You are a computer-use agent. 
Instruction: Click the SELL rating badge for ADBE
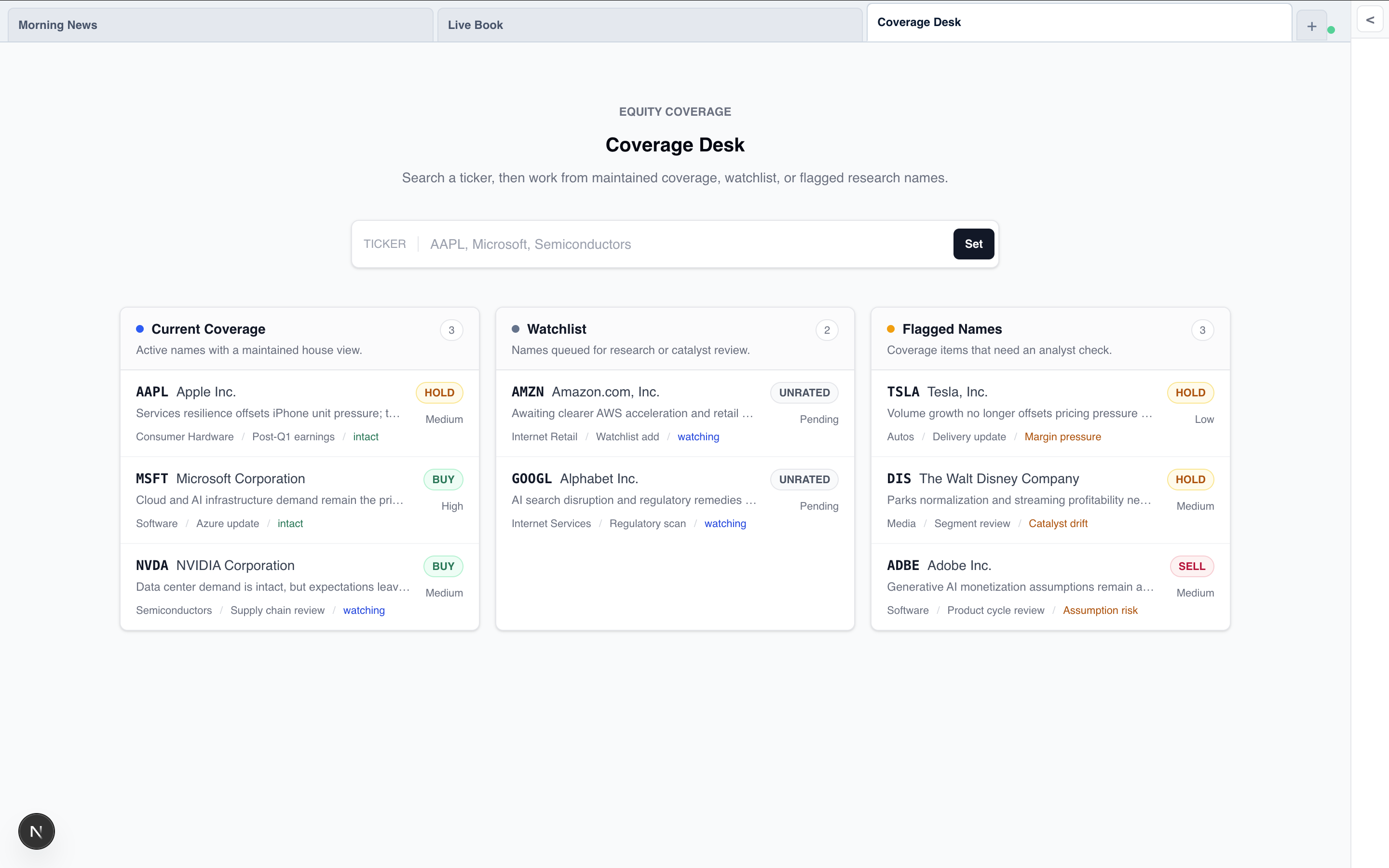pyautogui.click(x=1191, y=566)
